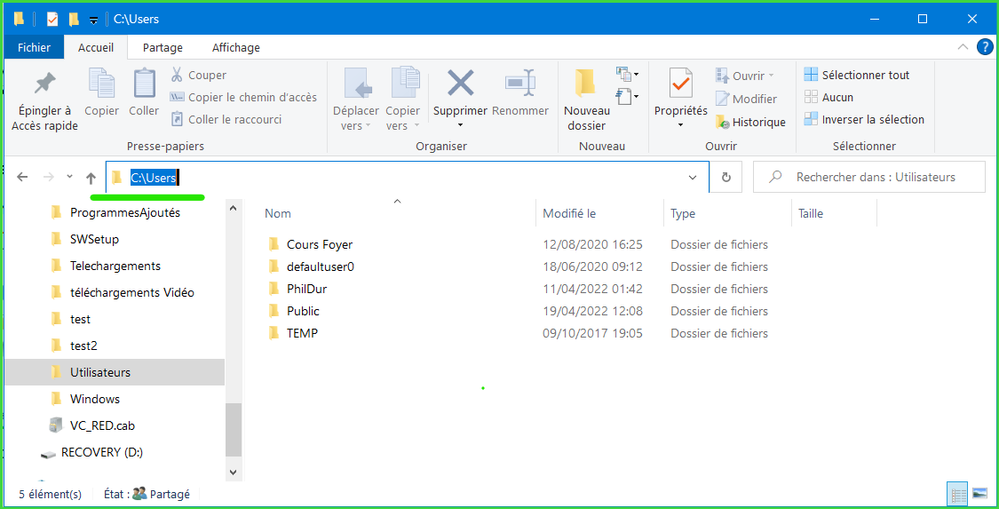
Task: Refresh the folder view in address bar
Action: [726, 177]
